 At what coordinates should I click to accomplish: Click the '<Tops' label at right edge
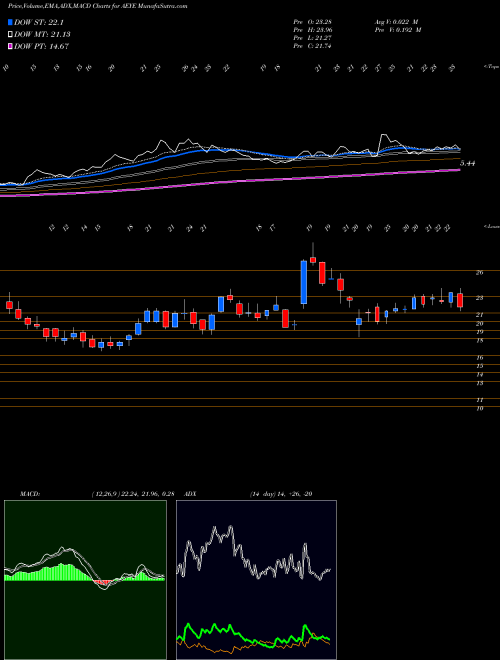(491, 66)
